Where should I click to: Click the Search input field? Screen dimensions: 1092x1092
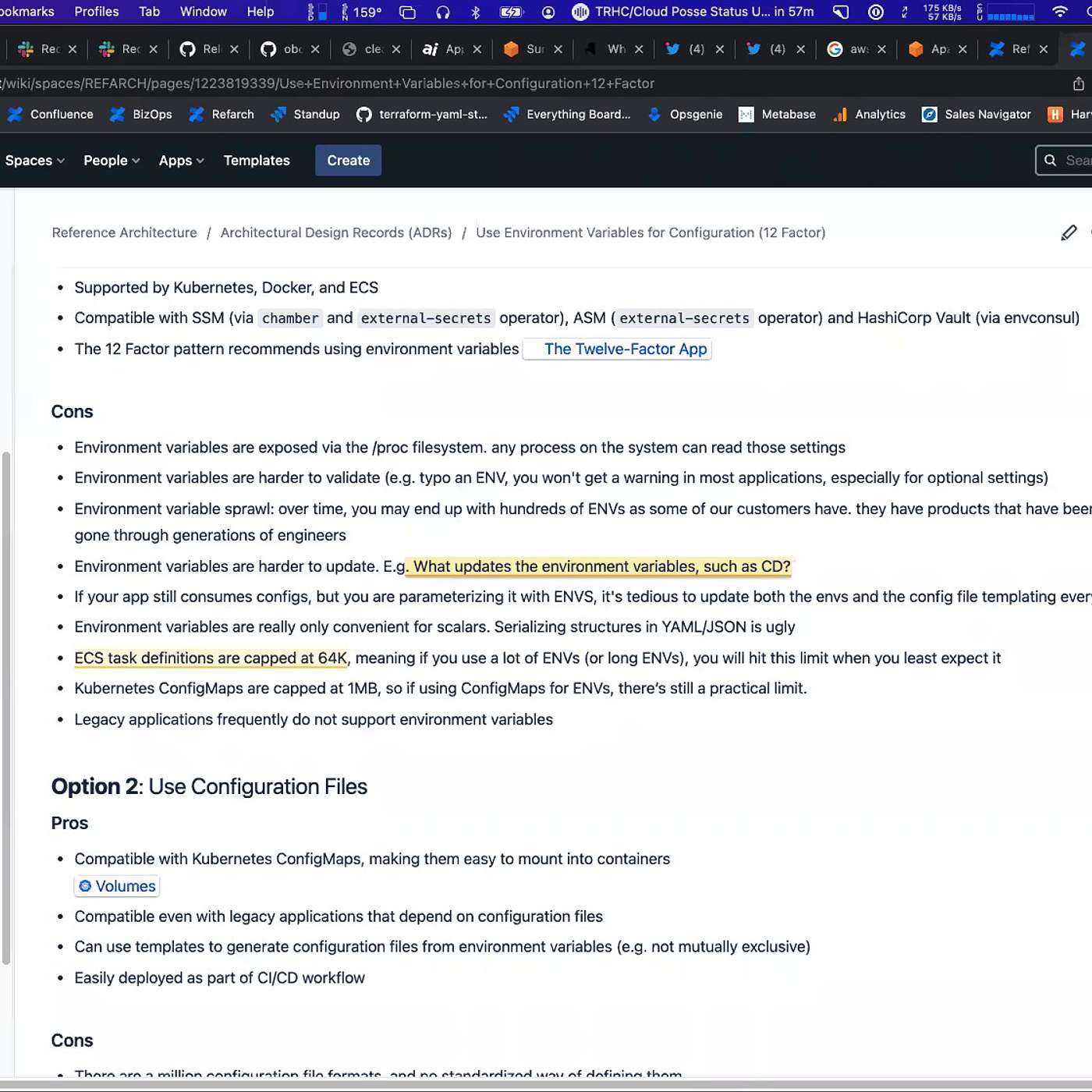coord(1072,161)
